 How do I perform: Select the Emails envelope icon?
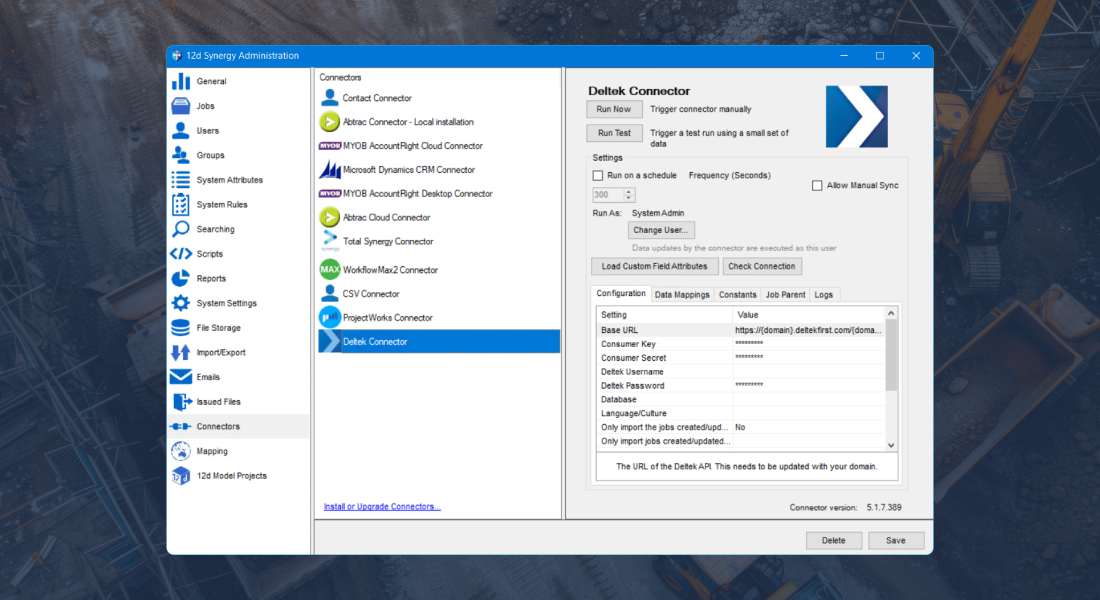180,377
